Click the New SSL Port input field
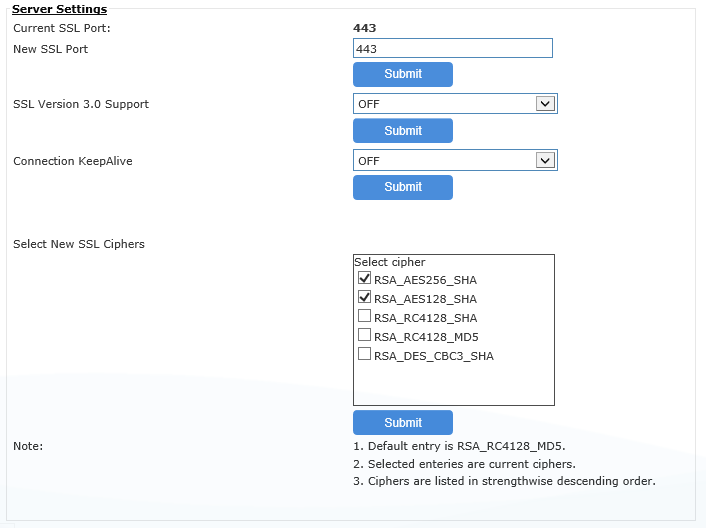Viewport: 706px width, 528px height. tap(453, 48)
